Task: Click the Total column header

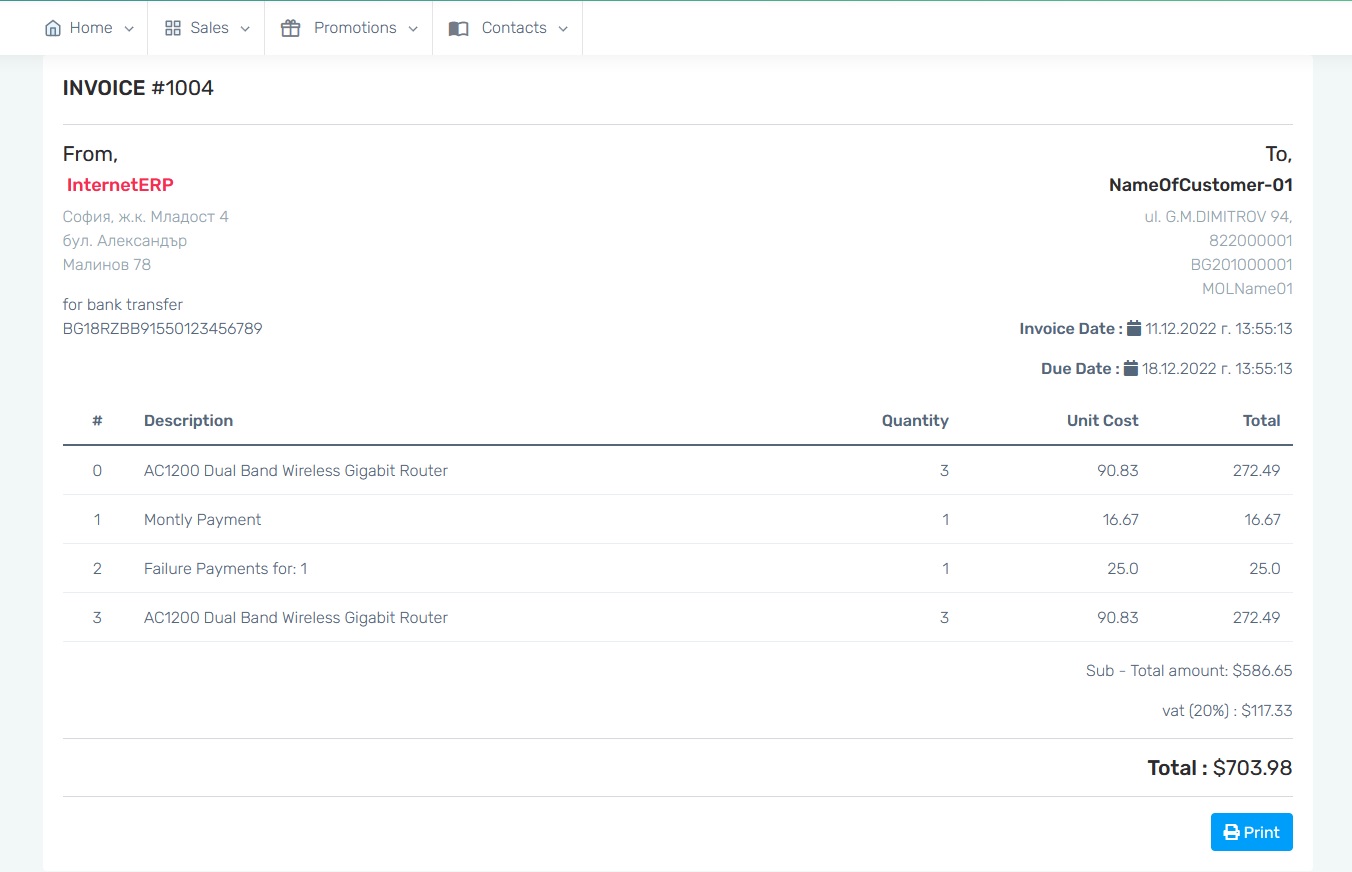Action: tap(1262, 421)
